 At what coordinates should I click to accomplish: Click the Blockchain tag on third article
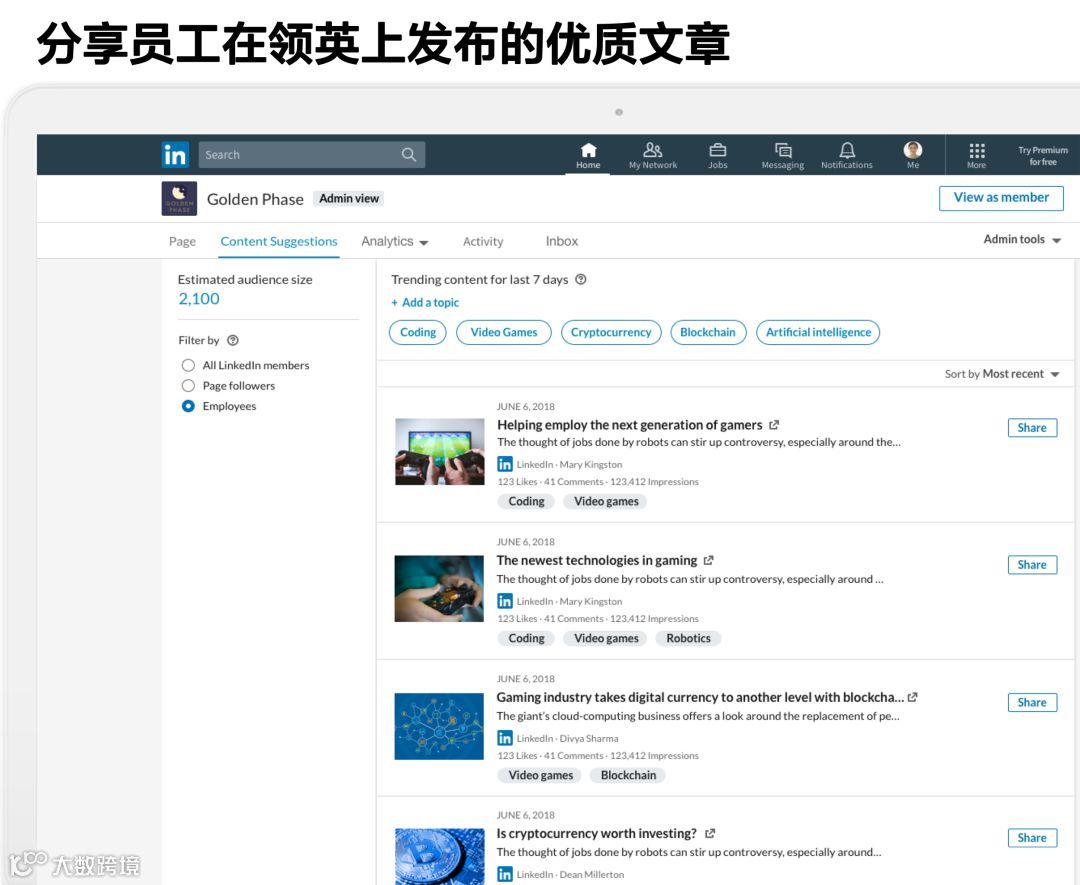point(628,775)
